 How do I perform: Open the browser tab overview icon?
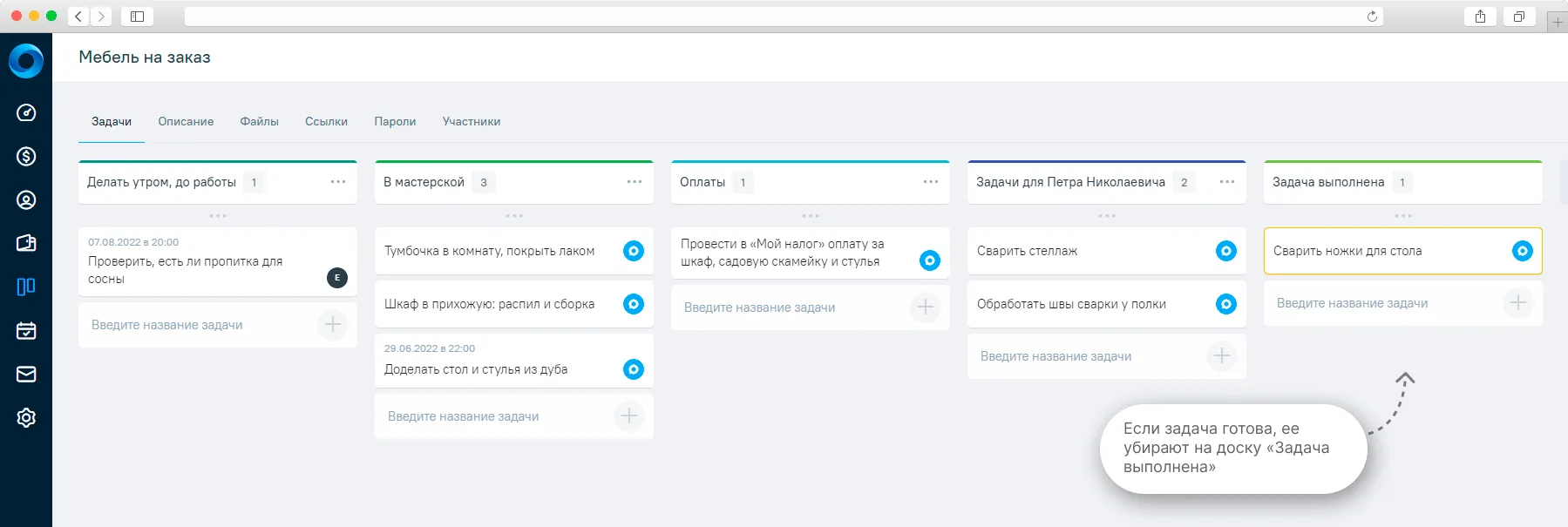click(1519, 16)
